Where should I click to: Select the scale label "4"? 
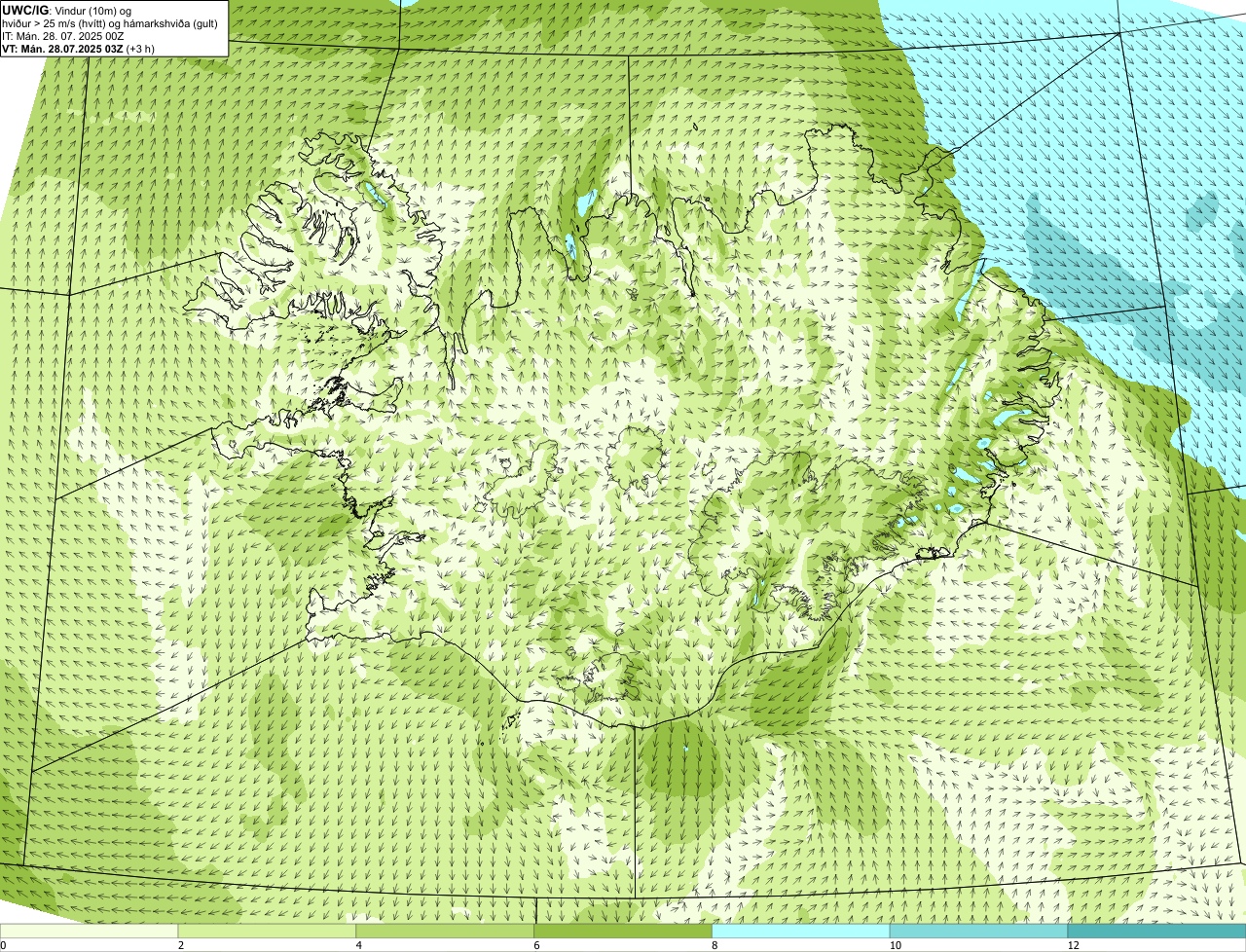coord(359,945)
